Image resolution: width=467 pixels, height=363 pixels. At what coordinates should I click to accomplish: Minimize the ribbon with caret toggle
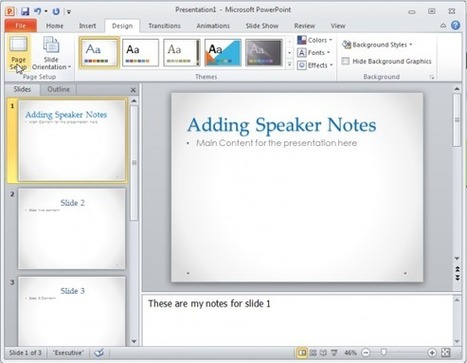pyautogui.click(x=443, y=26)
